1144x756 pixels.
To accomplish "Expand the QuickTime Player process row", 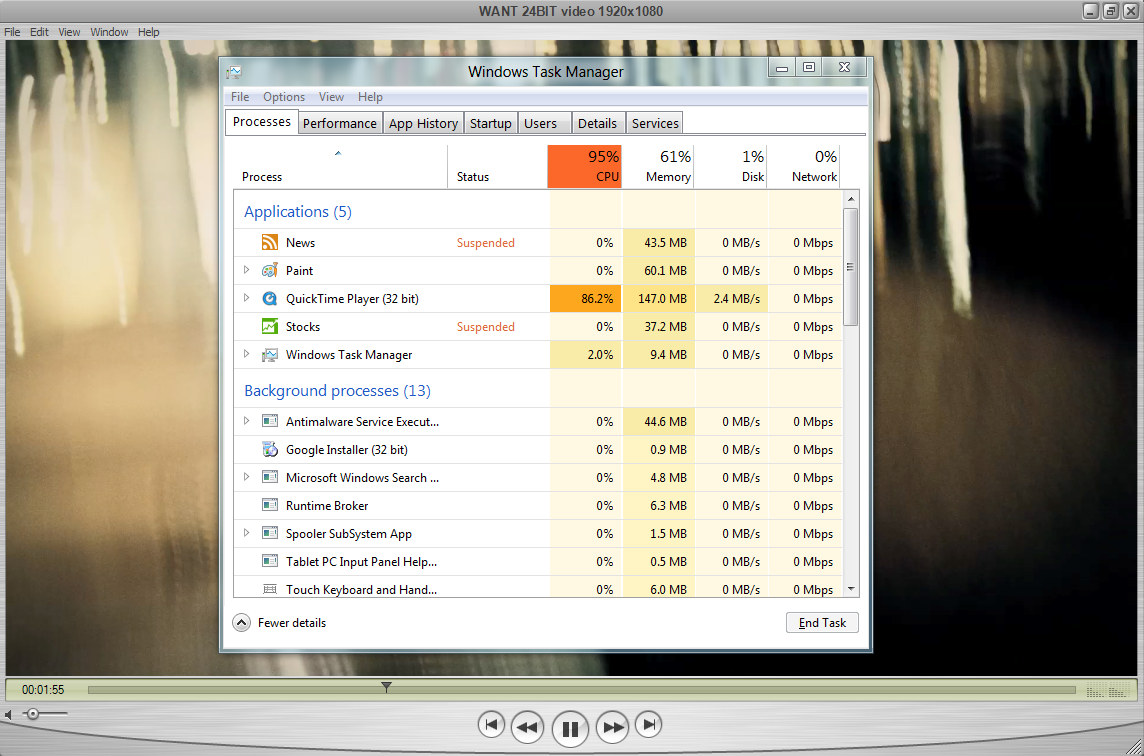I will (x=247, y=298).
